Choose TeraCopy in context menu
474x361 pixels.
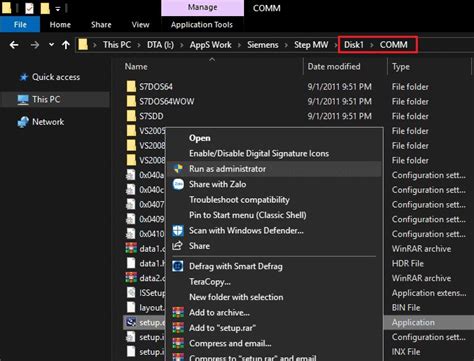coord(210,282)
